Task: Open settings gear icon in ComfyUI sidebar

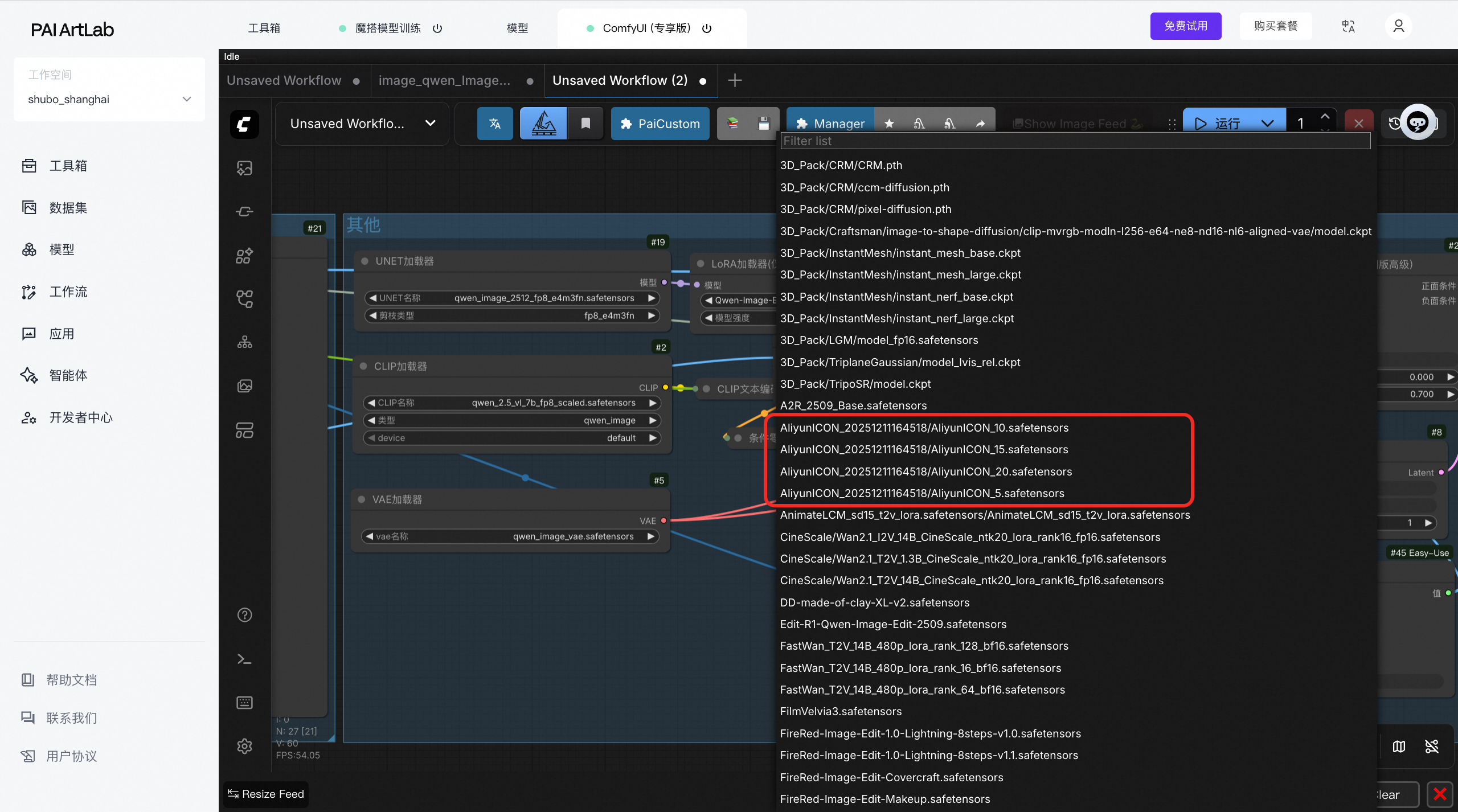Action: (244, 746)
